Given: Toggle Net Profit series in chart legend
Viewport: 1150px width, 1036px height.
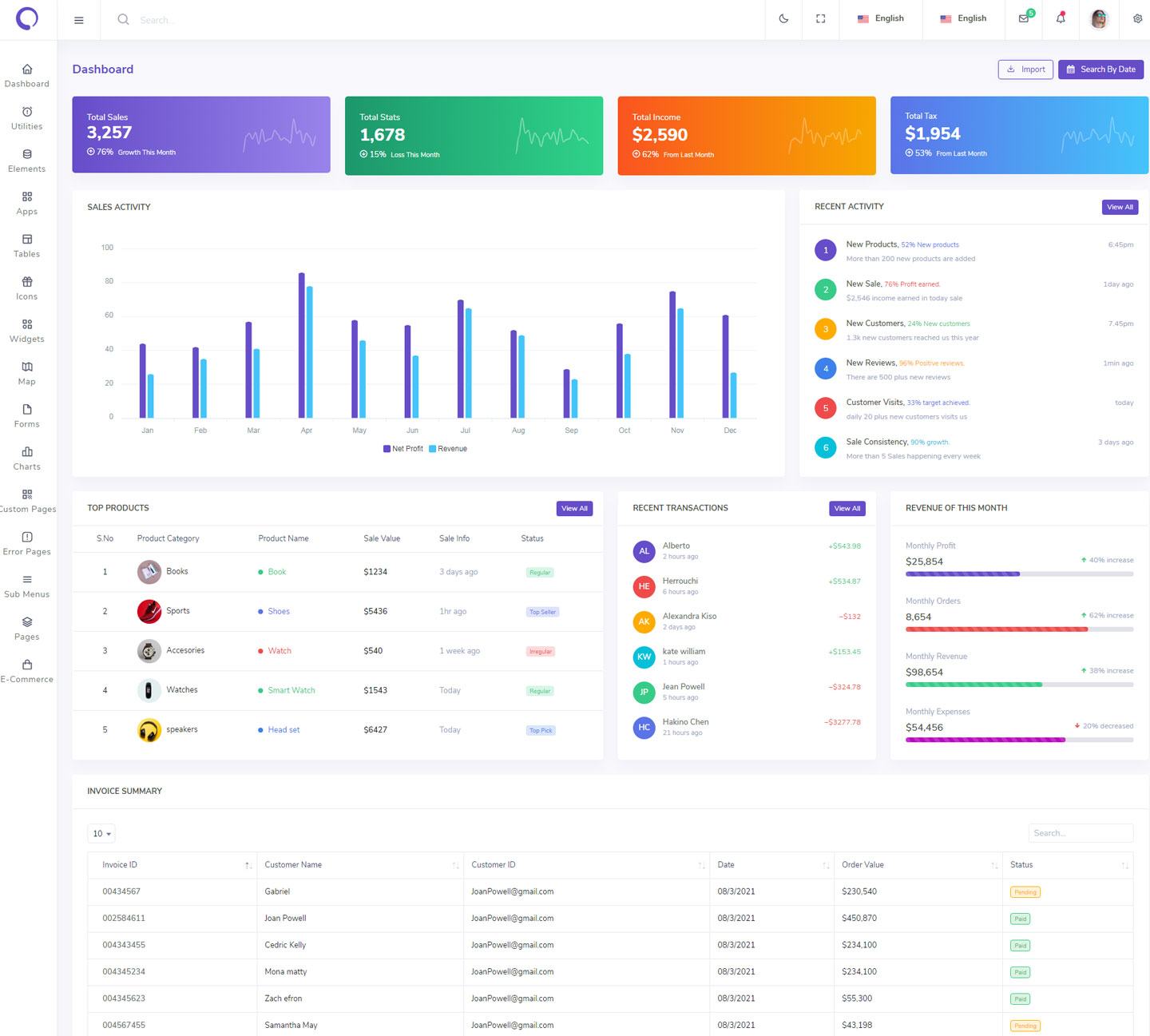Looking at the screenshot, I should coord(403,449).
